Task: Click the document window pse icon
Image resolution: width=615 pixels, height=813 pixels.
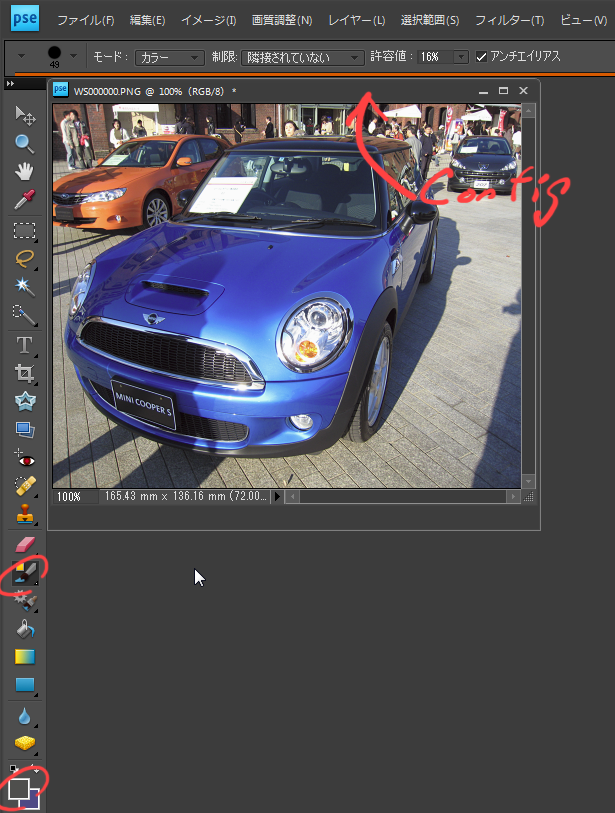Action: (x=61, y=89)
